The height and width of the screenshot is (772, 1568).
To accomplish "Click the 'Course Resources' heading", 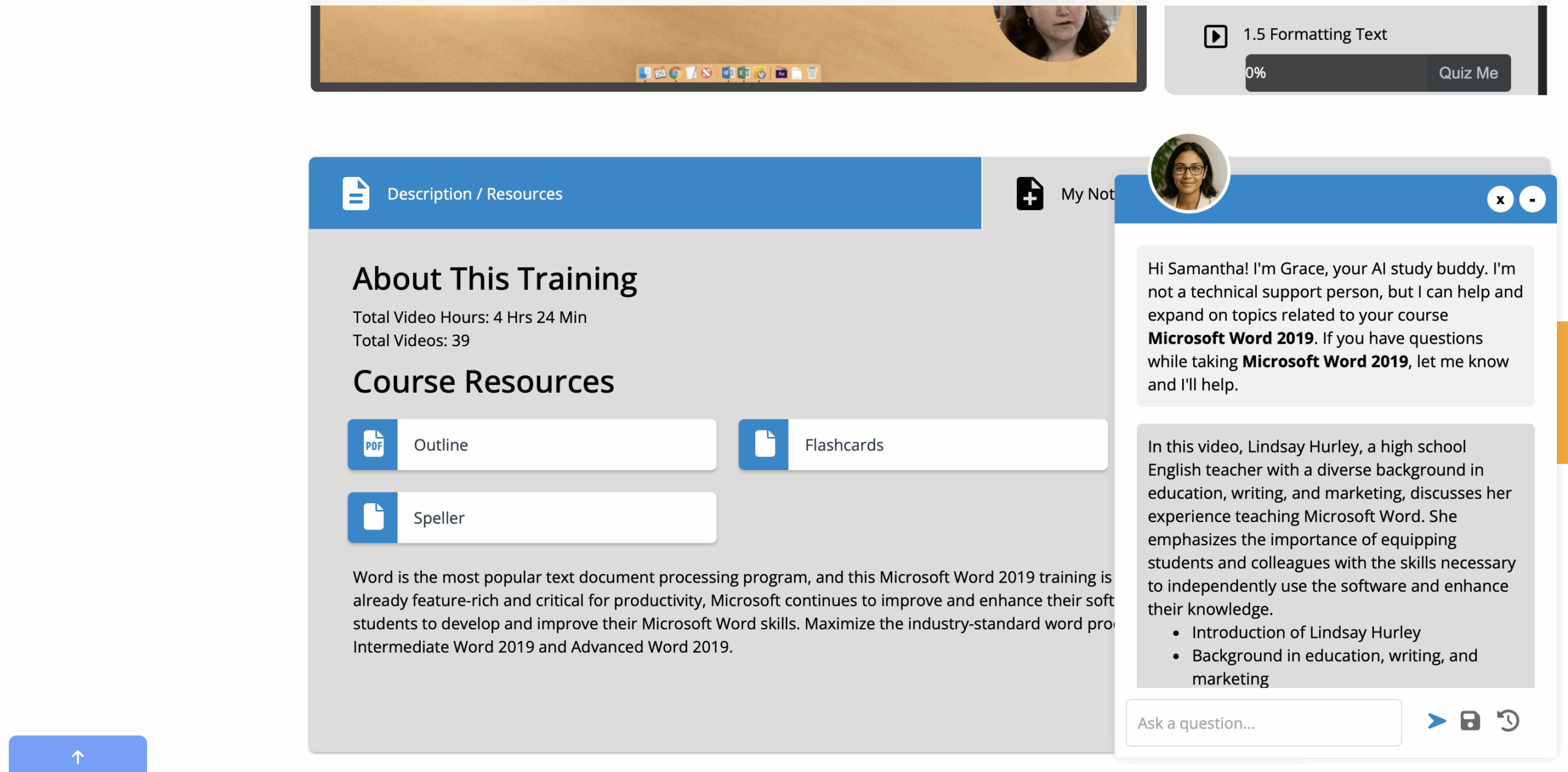I will click(x=483, y=382).
